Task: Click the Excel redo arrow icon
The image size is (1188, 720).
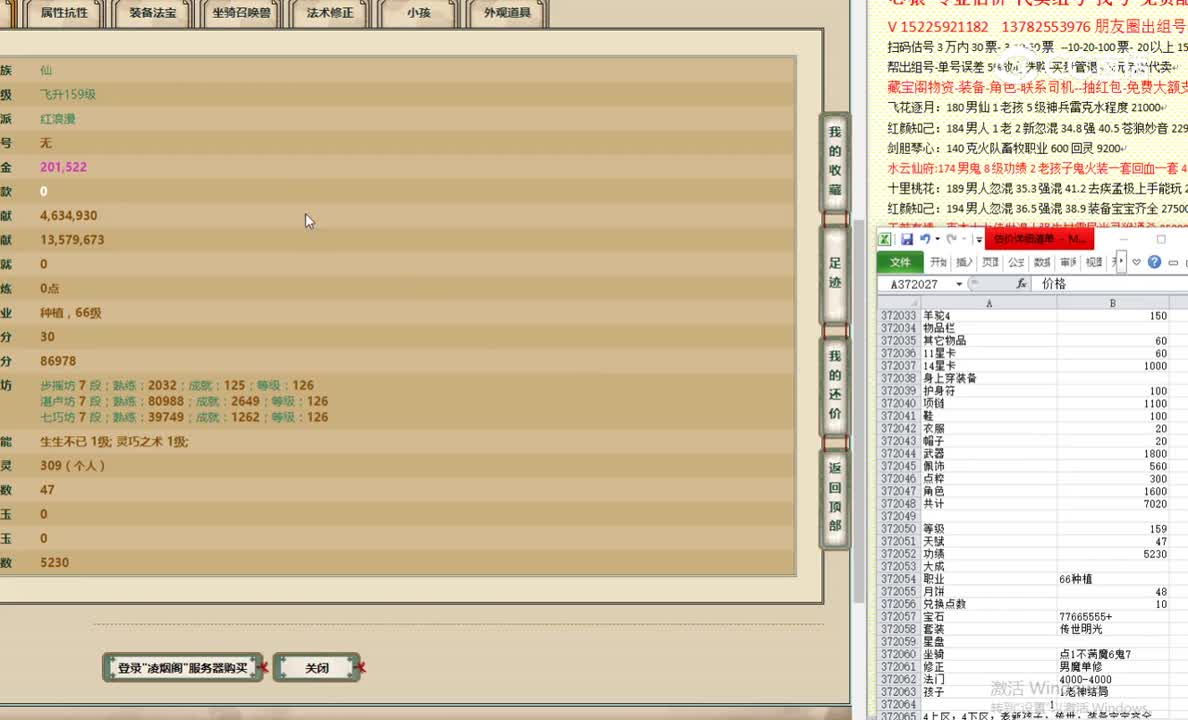Action: click(x=951, y=239)
